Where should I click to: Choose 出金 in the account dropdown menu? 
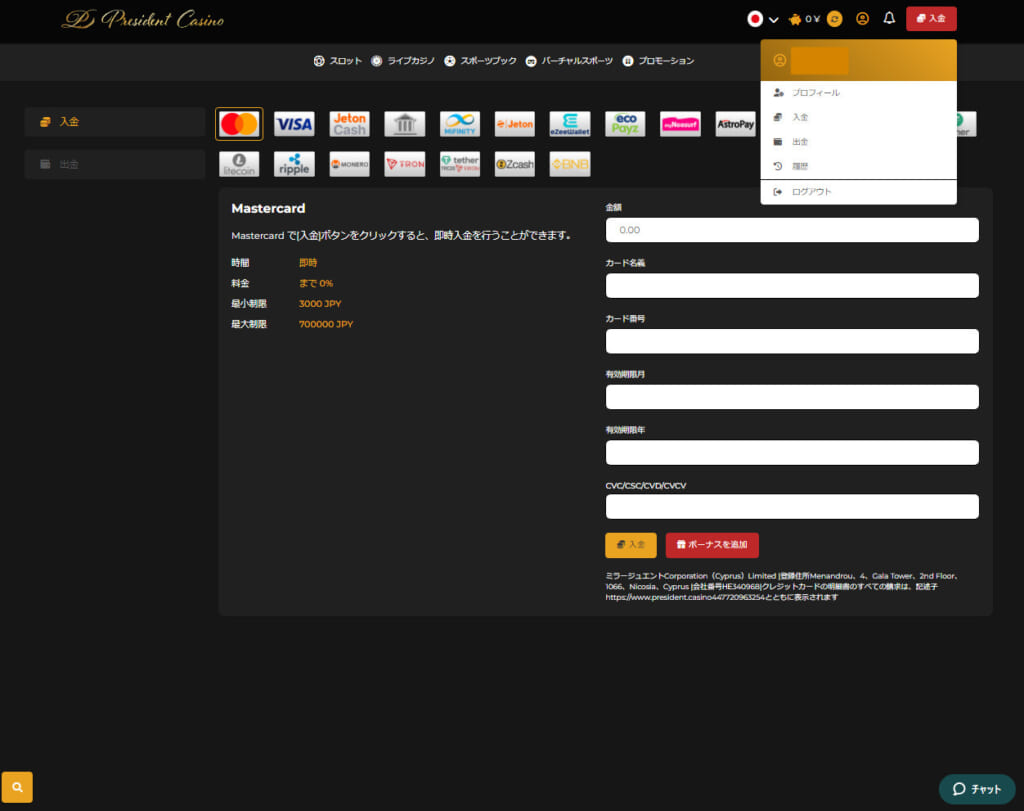click(858, 142)
